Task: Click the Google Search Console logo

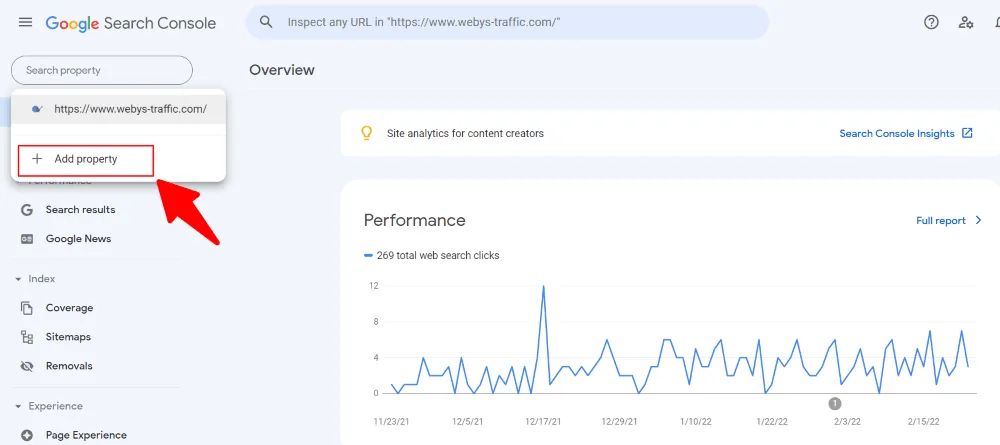Action: coord(131,24)
